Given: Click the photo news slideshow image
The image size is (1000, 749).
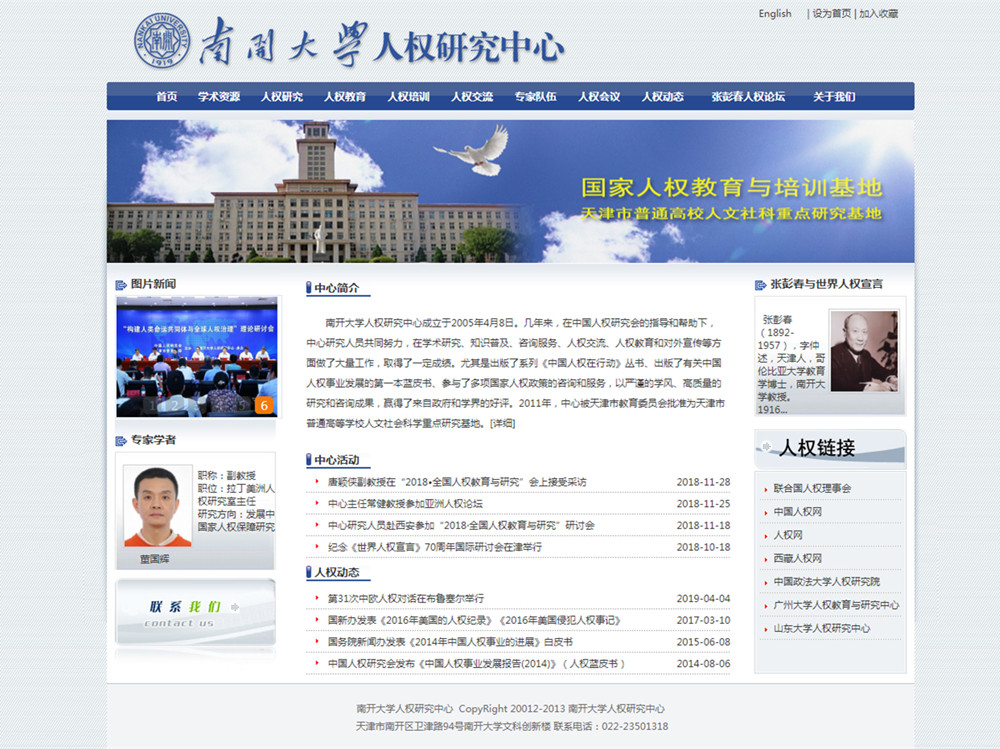Looking at the screenshot, I should (196, 355).
